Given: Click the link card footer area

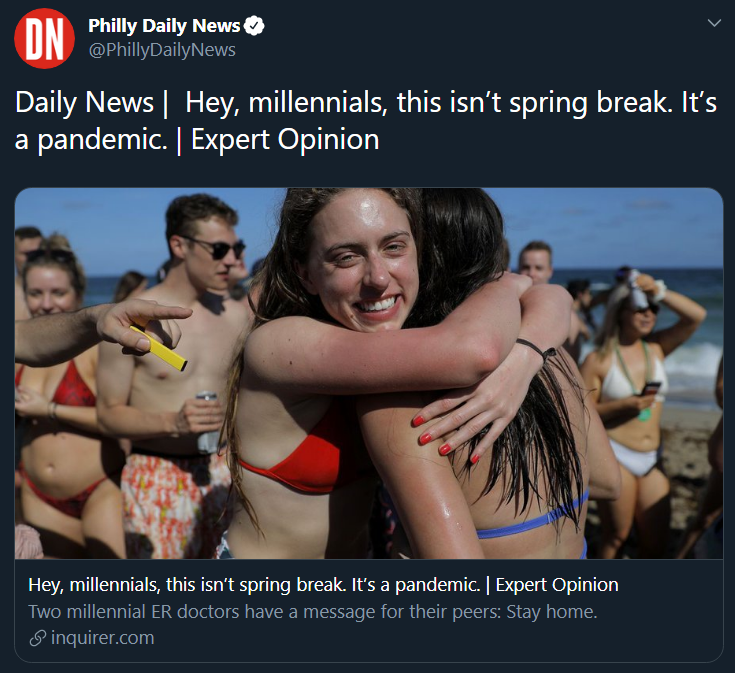Looking at the screenshot, I should [369, 611].
